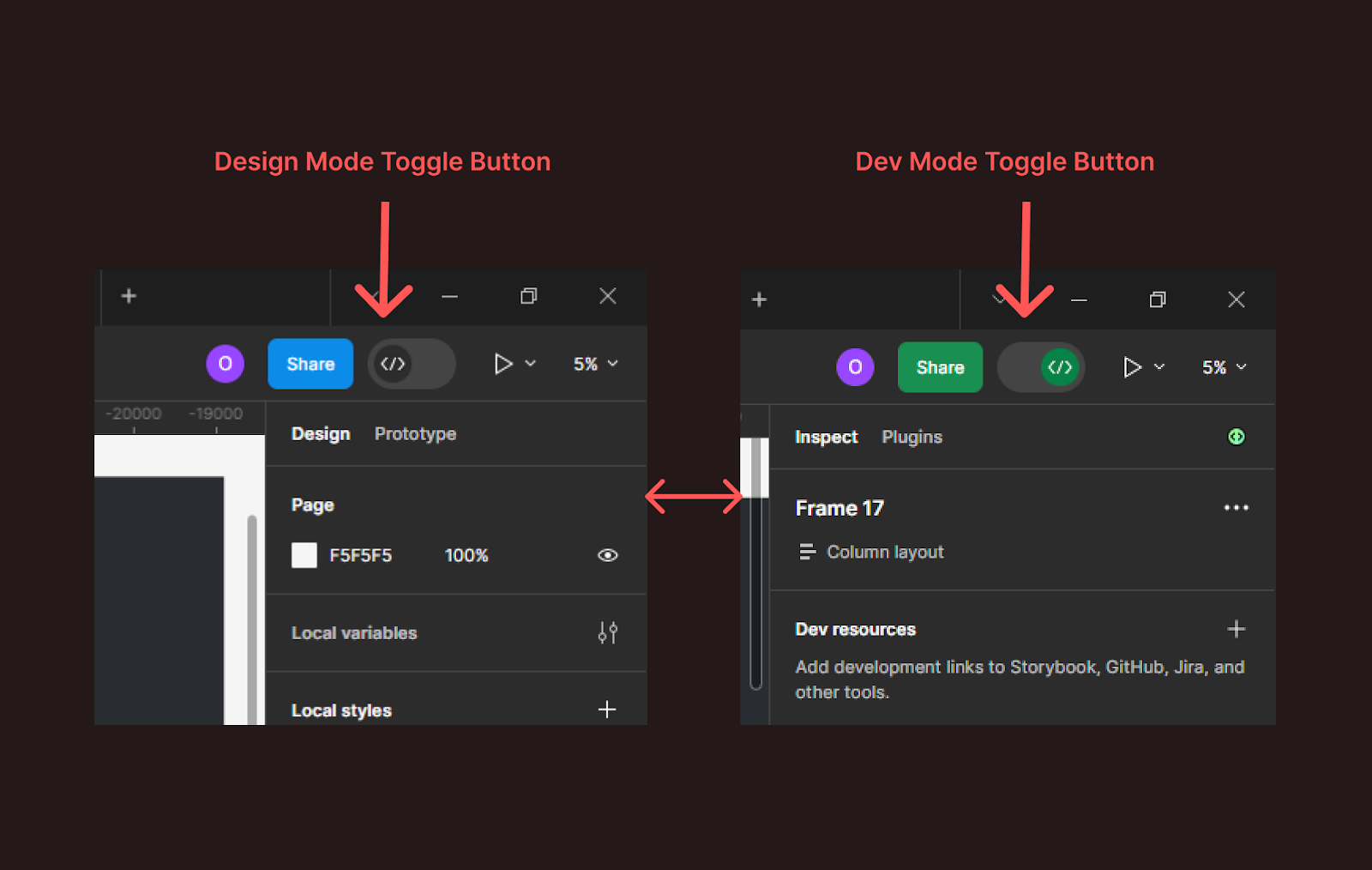This screenshot has width=1372, height=870.
Task: Click the Local styles heading
Action: (x=341, y=710)
